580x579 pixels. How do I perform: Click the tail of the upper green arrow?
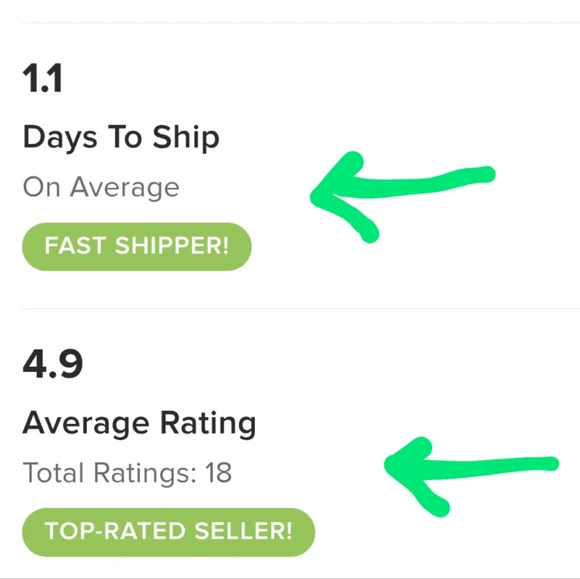click(481, 175)
